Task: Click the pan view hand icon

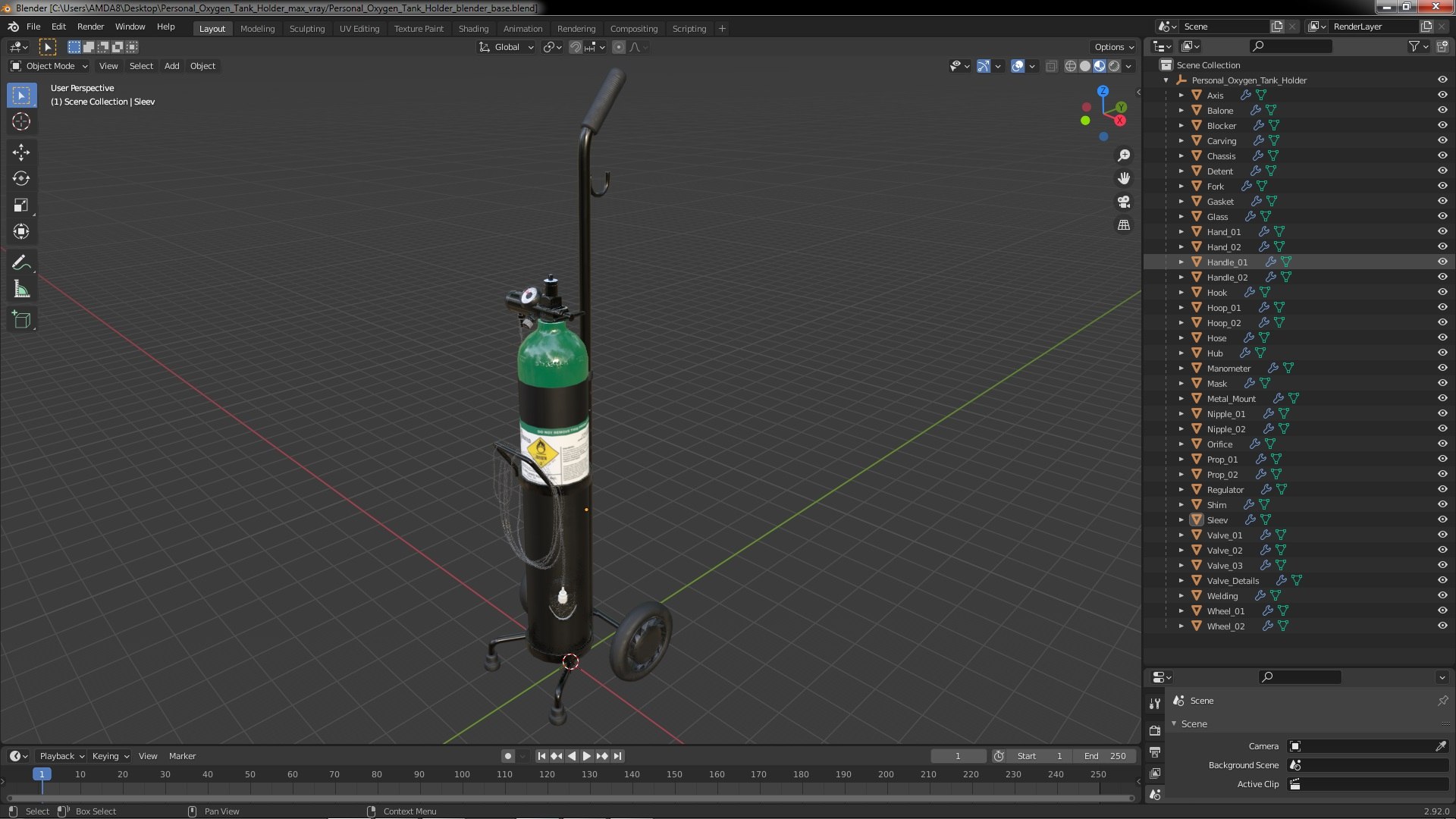Action: pyautogui.click(x=1124, y=178)
